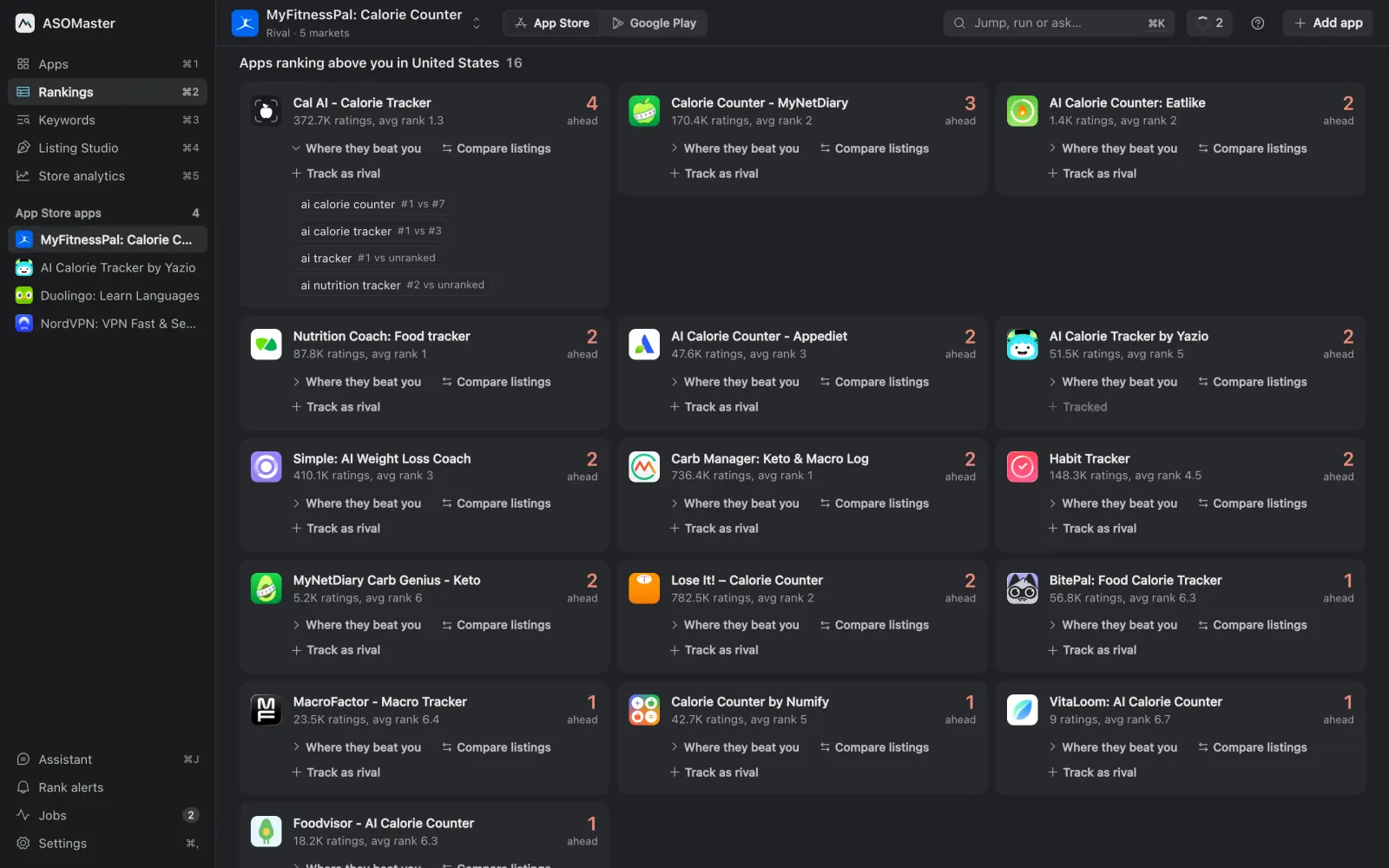
Task: Track Cal AI as rival
Action: (336, 174)
